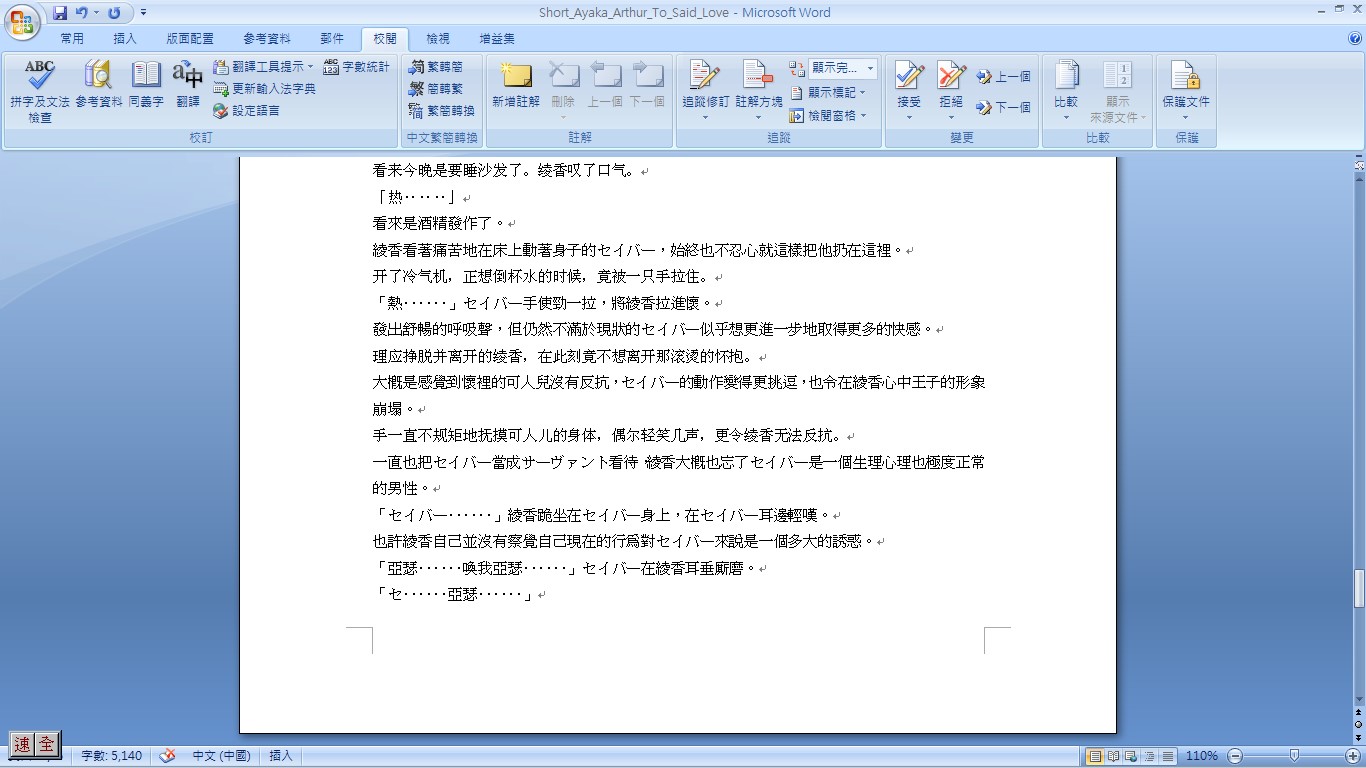This screenshot has width=1366, height=768.
Task: Open Microsoft Word Help
Action: point(1355,39)
